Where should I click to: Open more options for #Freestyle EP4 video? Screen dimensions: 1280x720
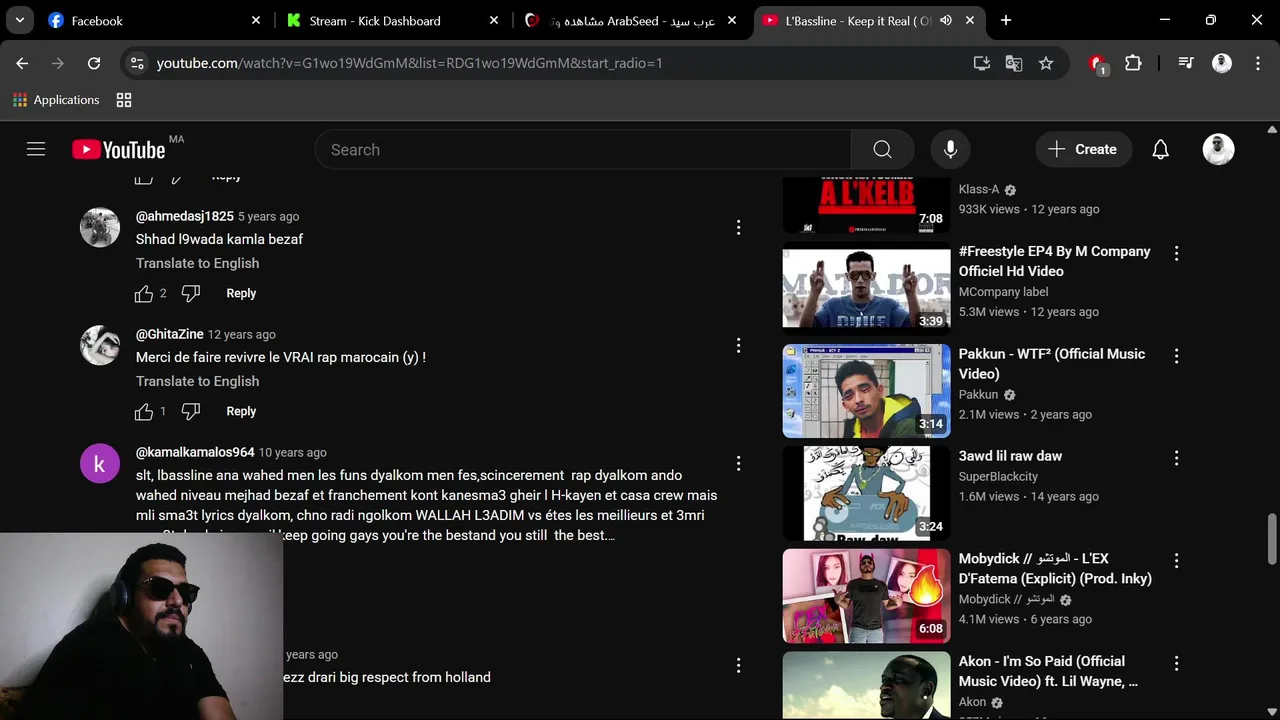click(1176, 253)
